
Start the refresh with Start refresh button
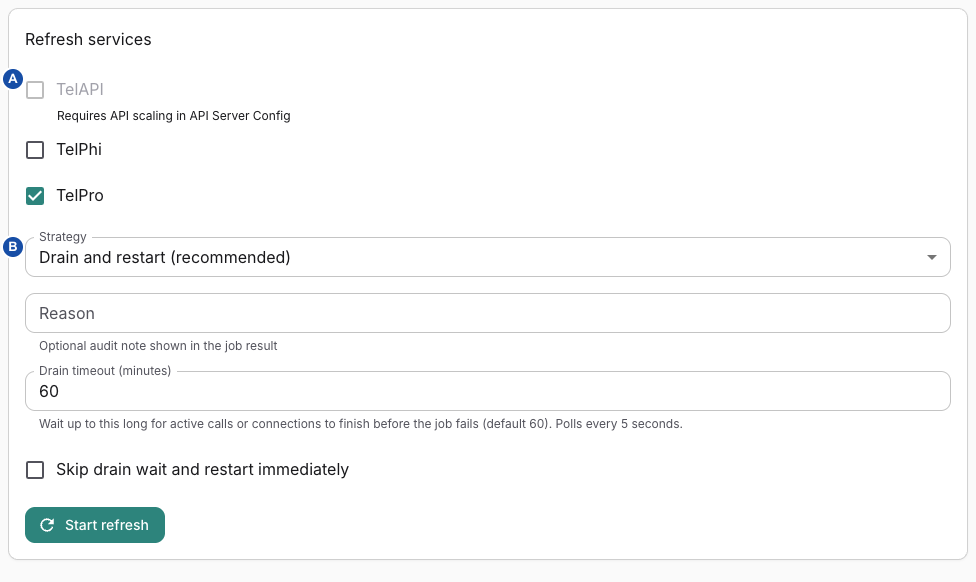95,525
